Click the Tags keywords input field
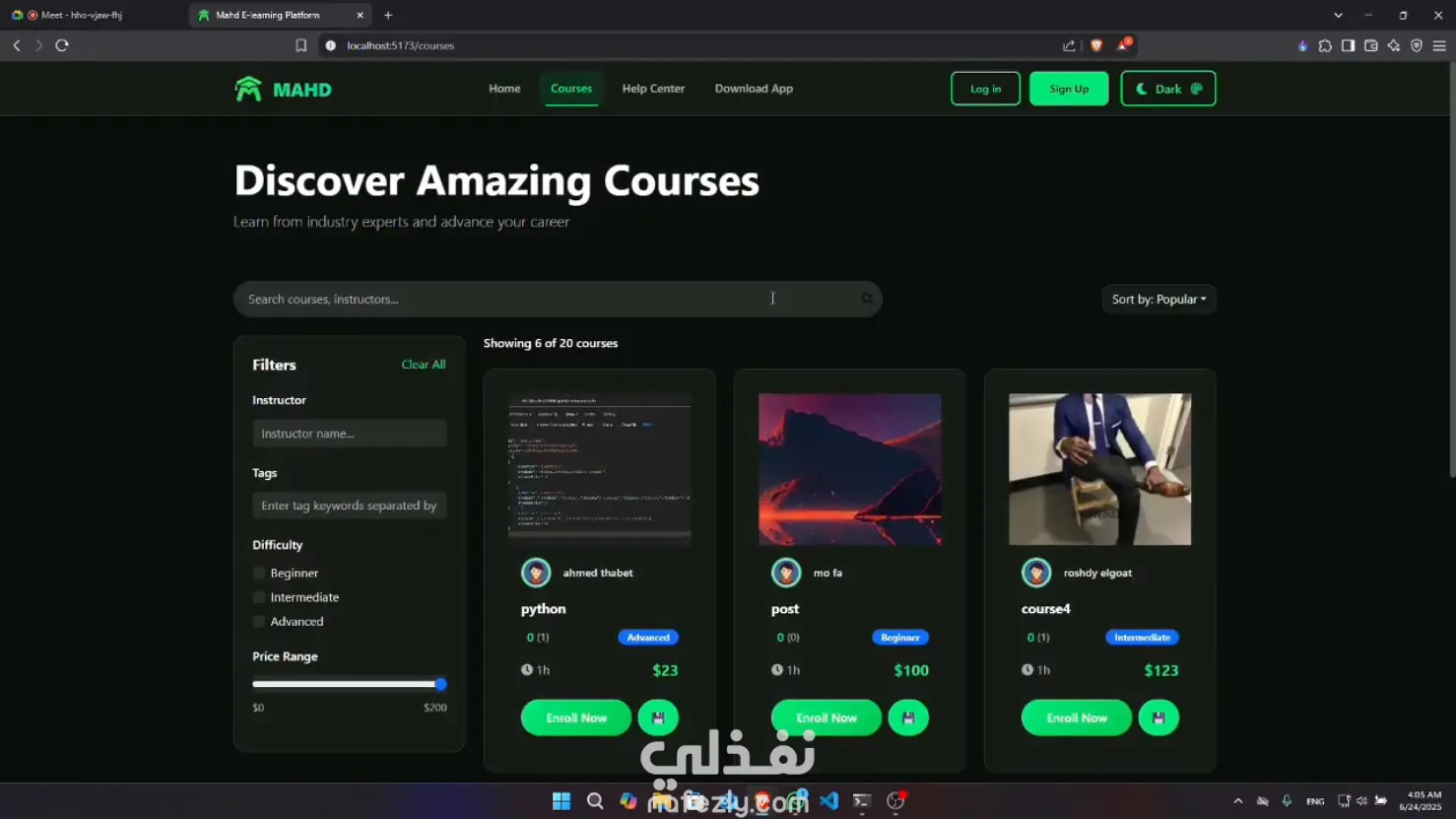 (350, 506)
